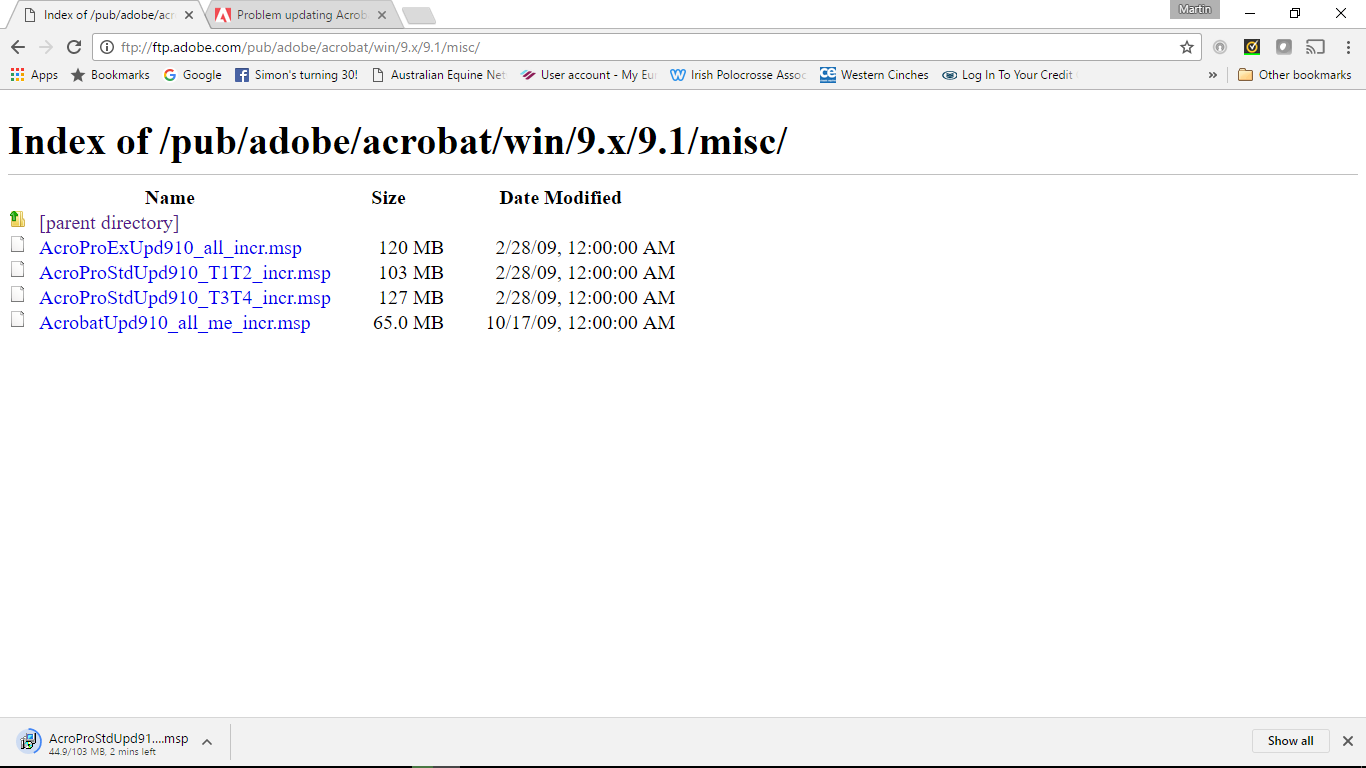Click the date for AcroProStdUpd910_T1T2_incr.msp
1366x768 pixels.
tap(585, 273)
